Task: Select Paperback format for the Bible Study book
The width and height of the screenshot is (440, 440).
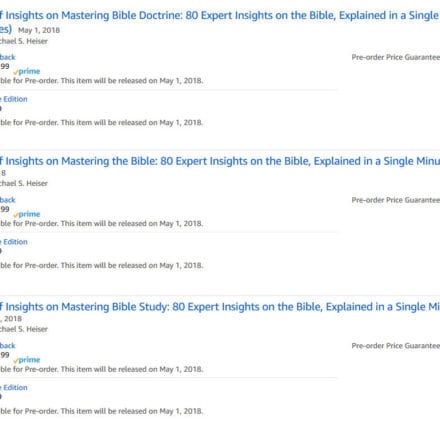Action: point(8,345)
